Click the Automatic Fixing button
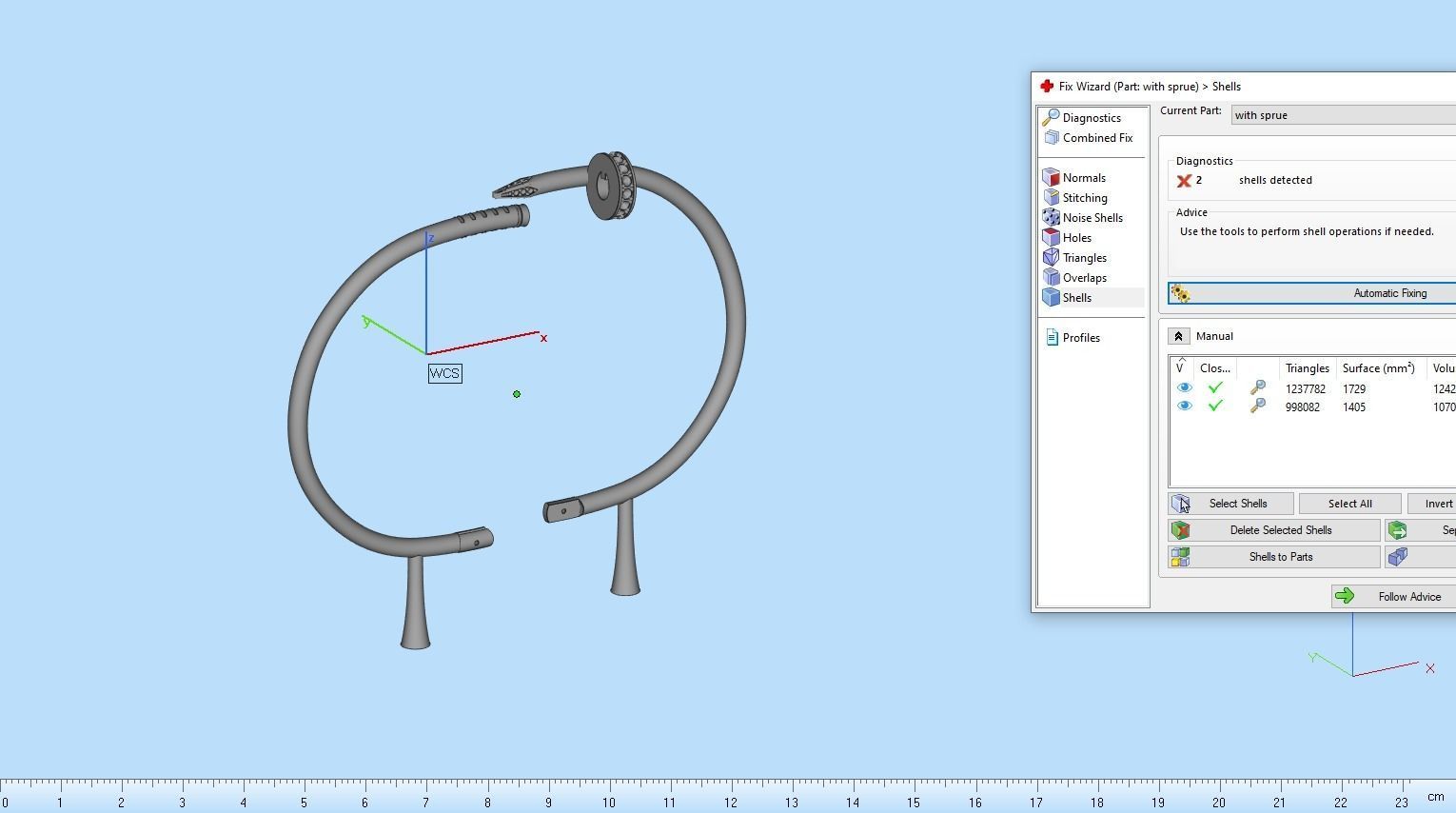 [x=1312, y=293]
